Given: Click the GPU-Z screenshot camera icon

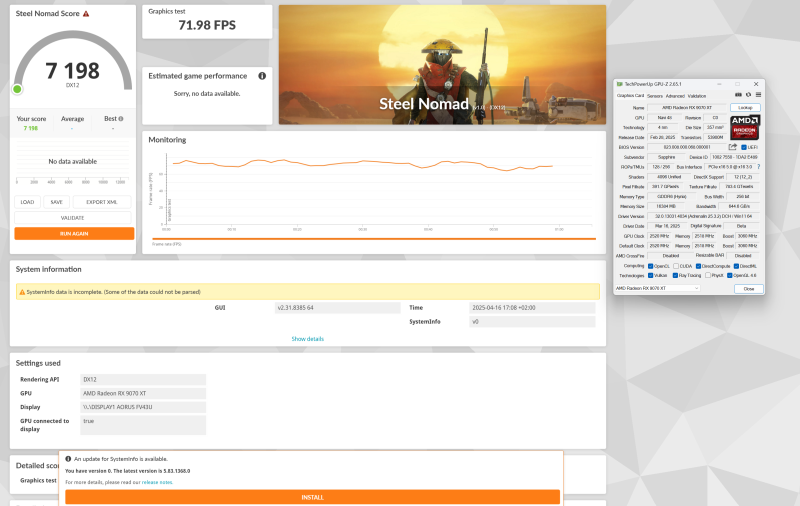Looking at the screenshot, I should coord(736,96).
